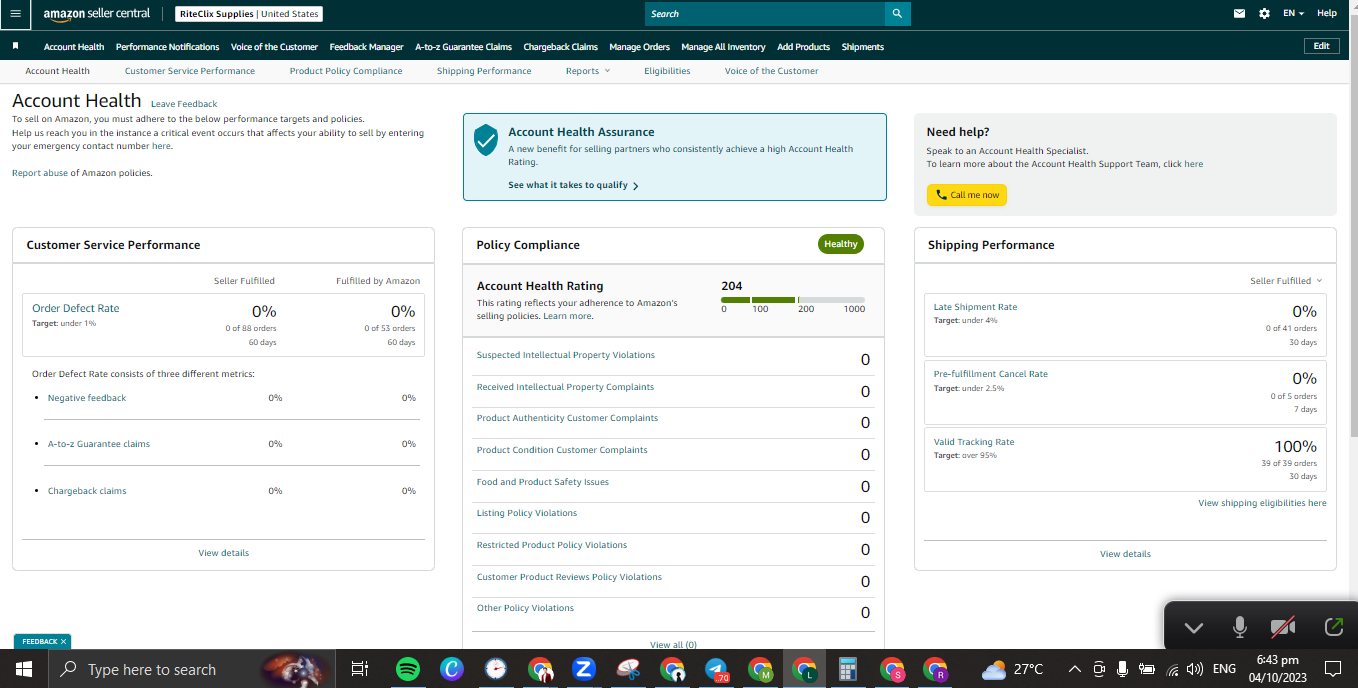The width and height of the screenshot is (1358, 688).
Task: Open Calculator from the taskbar
Action: click(x=848, y=669)
